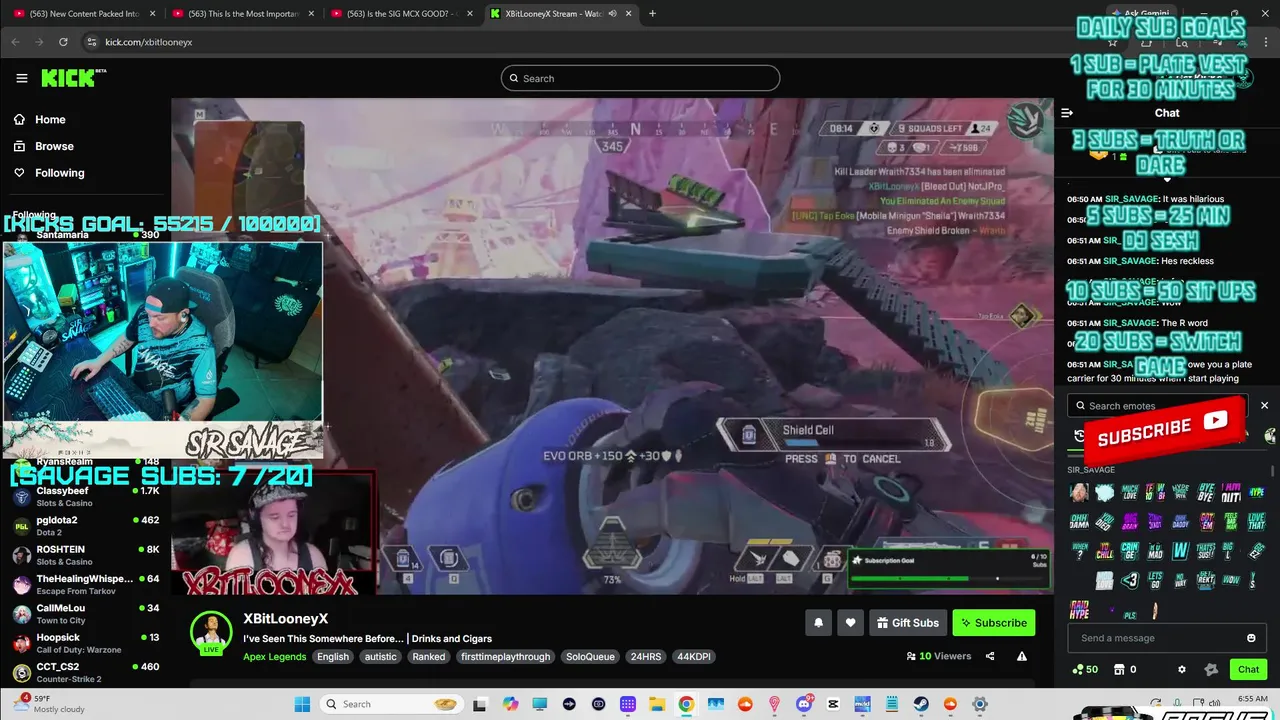Image resolution: width=1280 pixels, height=720 pixels.
Task: Select the BYE BYE emote
Action: [1206, 492]
